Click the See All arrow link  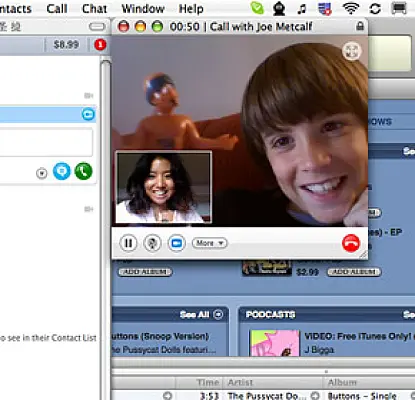pos(201,314)
